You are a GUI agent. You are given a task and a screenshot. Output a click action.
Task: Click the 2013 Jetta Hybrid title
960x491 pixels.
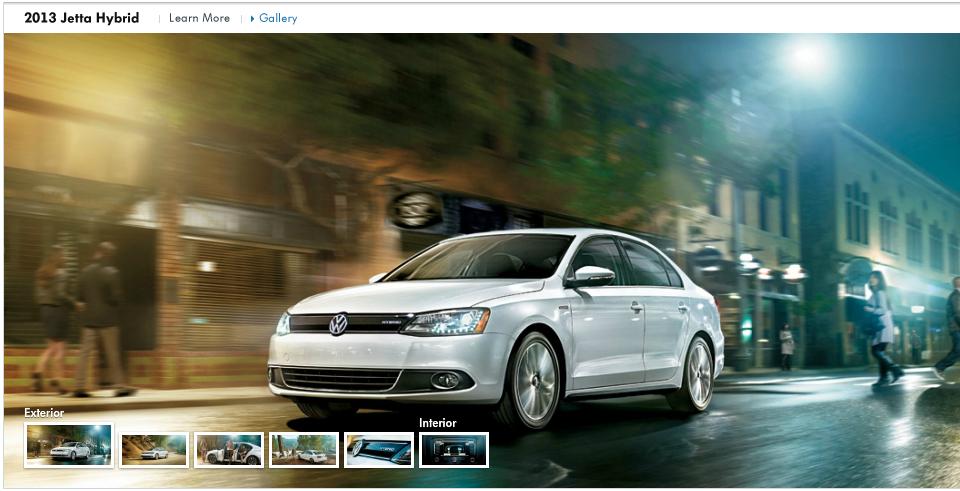coord(81,18)
